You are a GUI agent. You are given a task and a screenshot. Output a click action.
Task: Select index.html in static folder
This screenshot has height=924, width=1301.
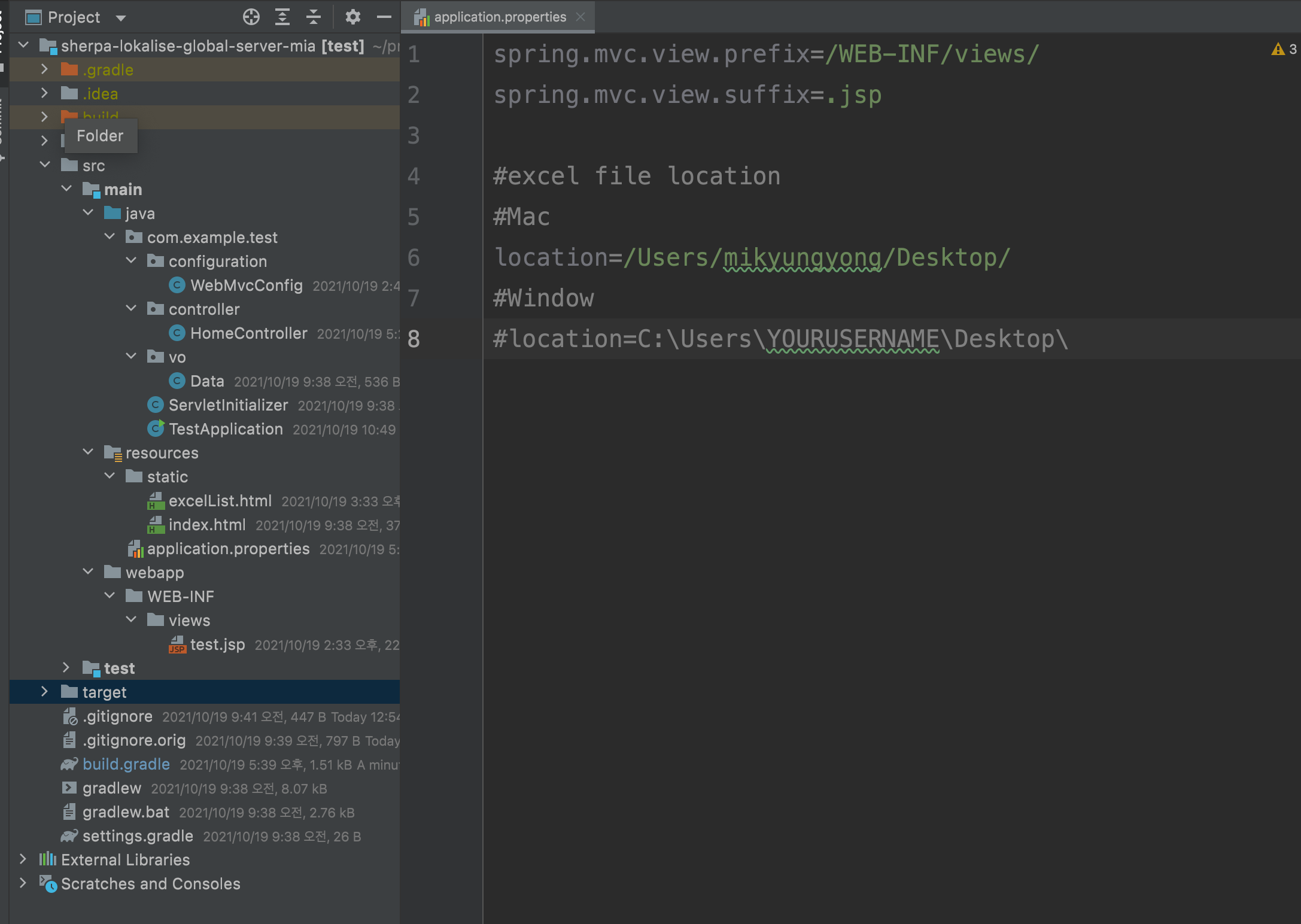click(x=206, y=525)
